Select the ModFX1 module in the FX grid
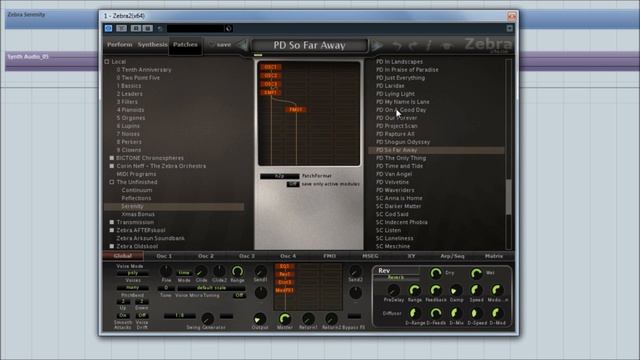Image resolution: width=640 pixels, height=360 pixels. tap(284, 290)
